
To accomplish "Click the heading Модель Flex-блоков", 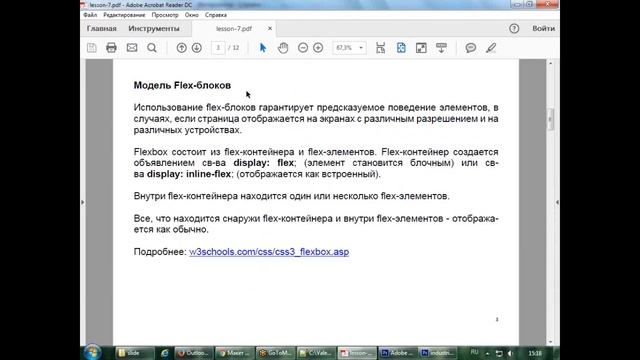I will click(182, 85).
